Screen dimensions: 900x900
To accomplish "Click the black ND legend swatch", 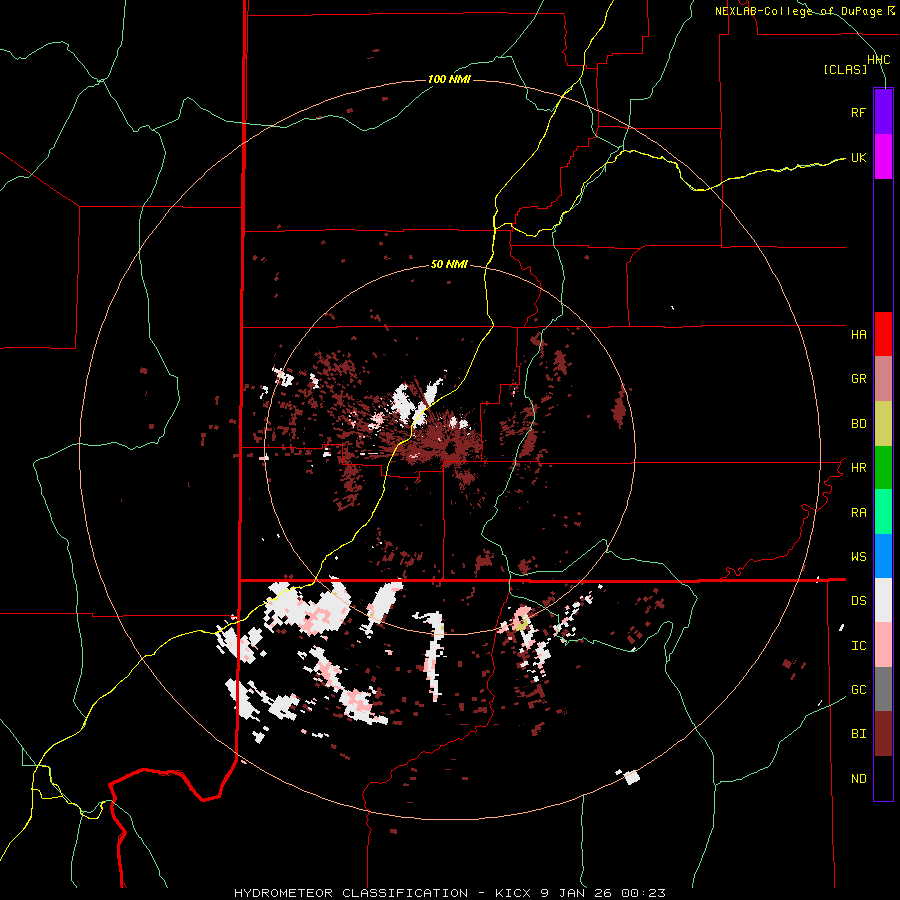I will pos(883,778).
